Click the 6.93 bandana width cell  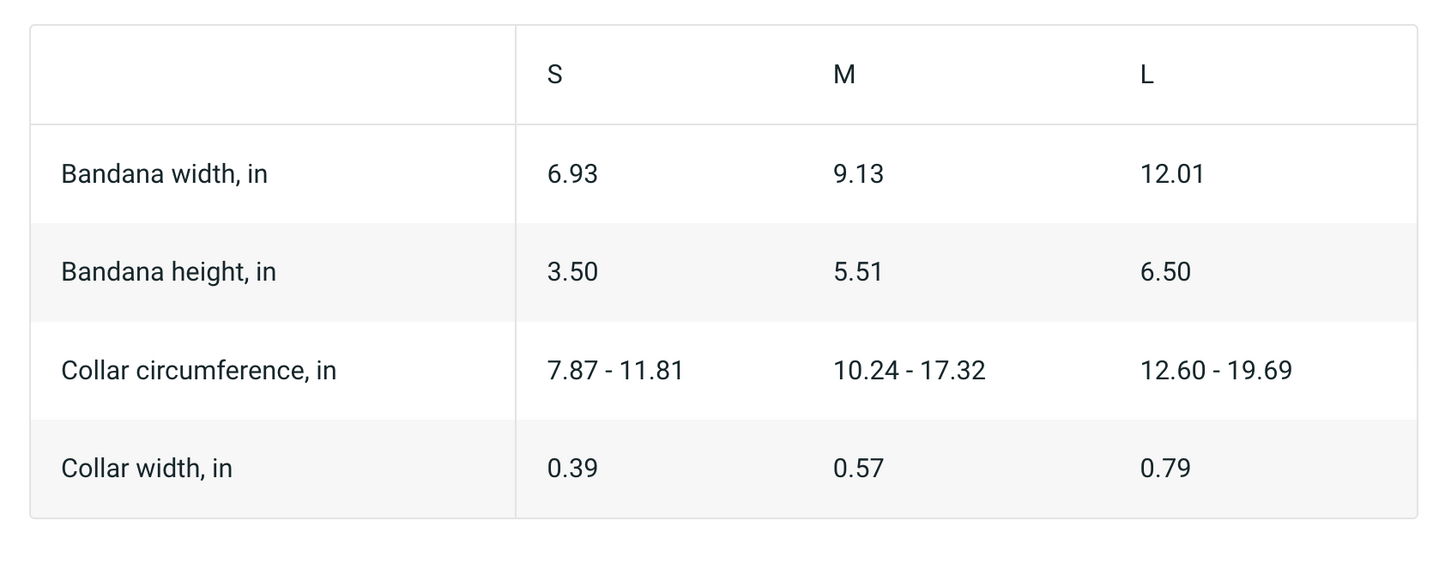tap(572, 174)
